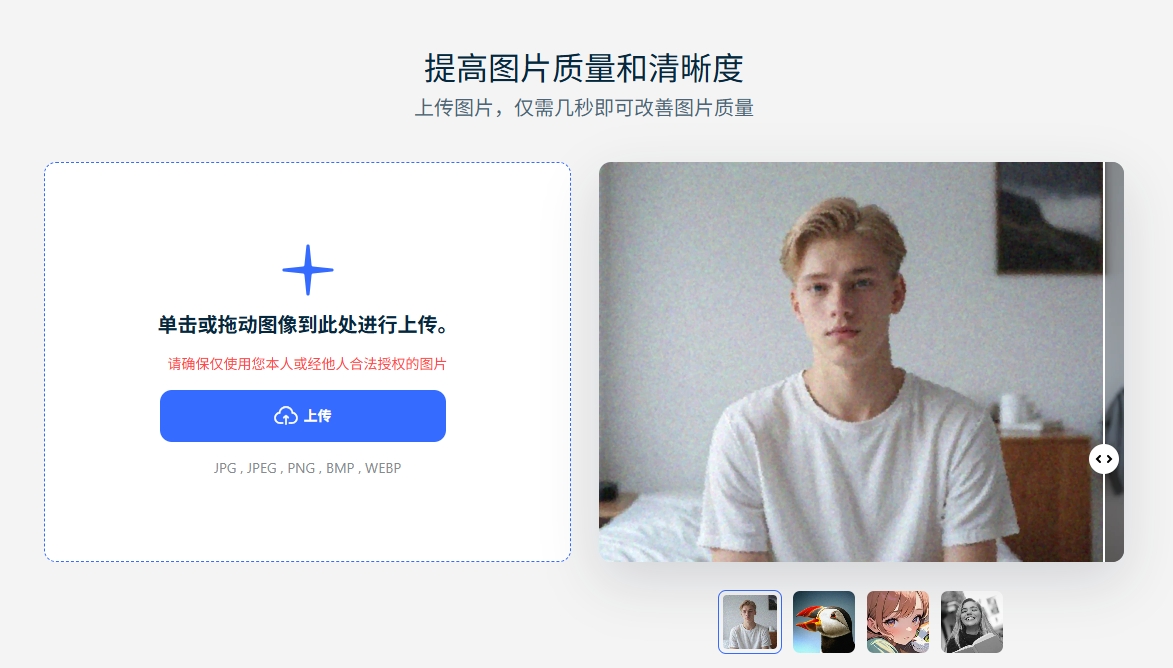The image size is (1173, 668).
Task: Click the cloud upload icon on the button
Action: point(286,416)
